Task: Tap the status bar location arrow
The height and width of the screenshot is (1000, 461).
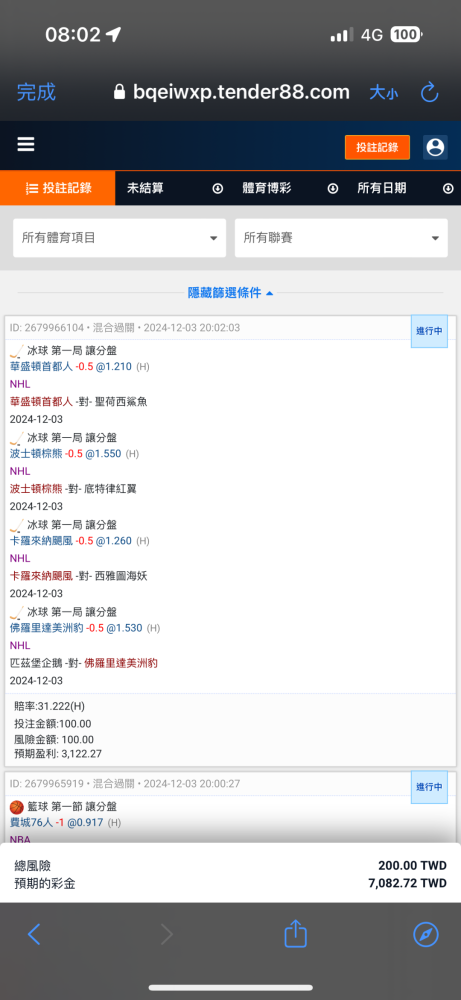Action: click(x=113, y=34)
